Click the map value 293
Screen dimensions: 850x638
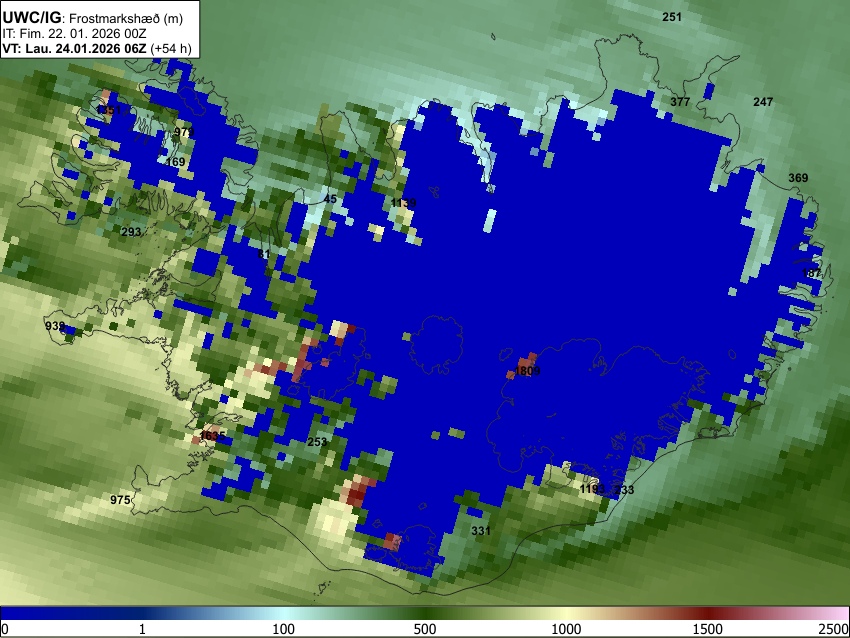tap(131, 232)
